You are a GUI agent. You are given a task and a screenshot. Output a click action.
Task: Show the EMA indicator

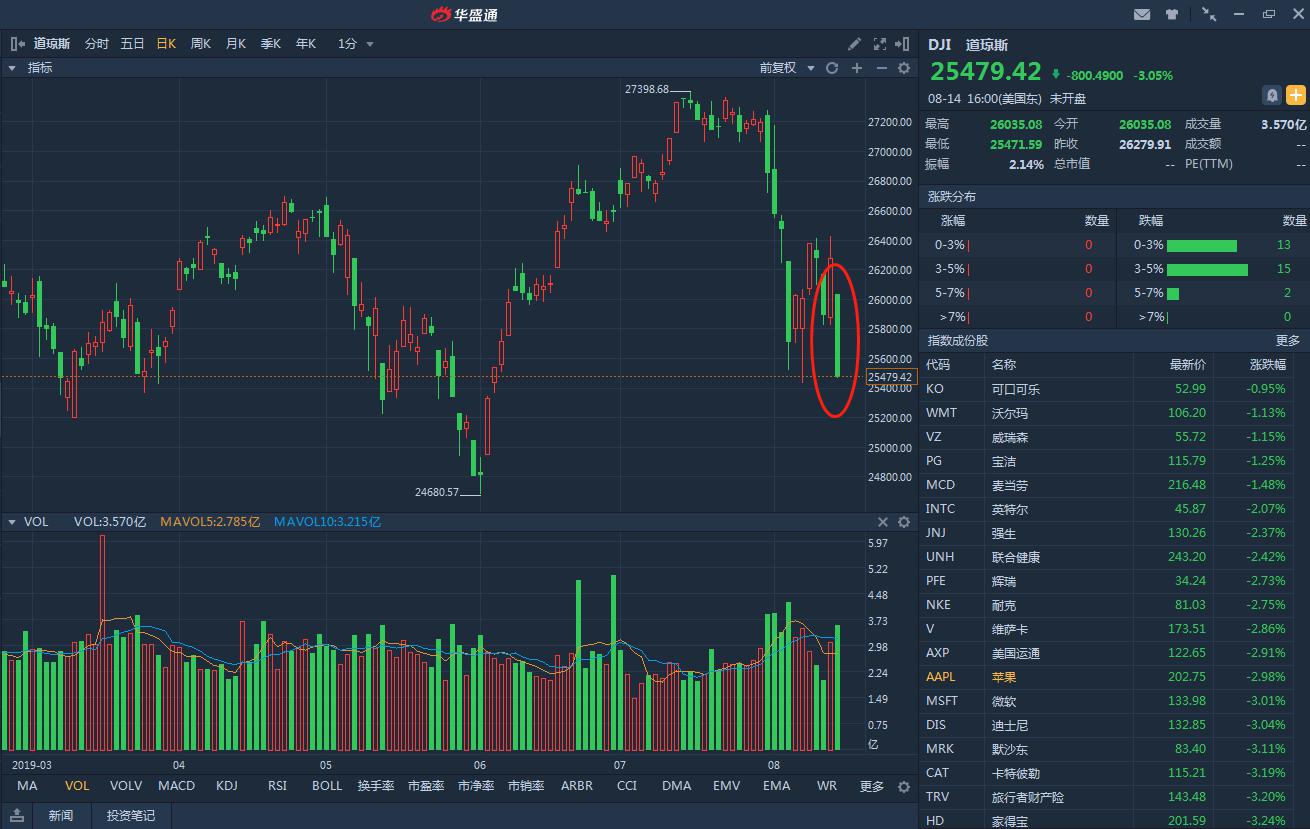(777, 786)
